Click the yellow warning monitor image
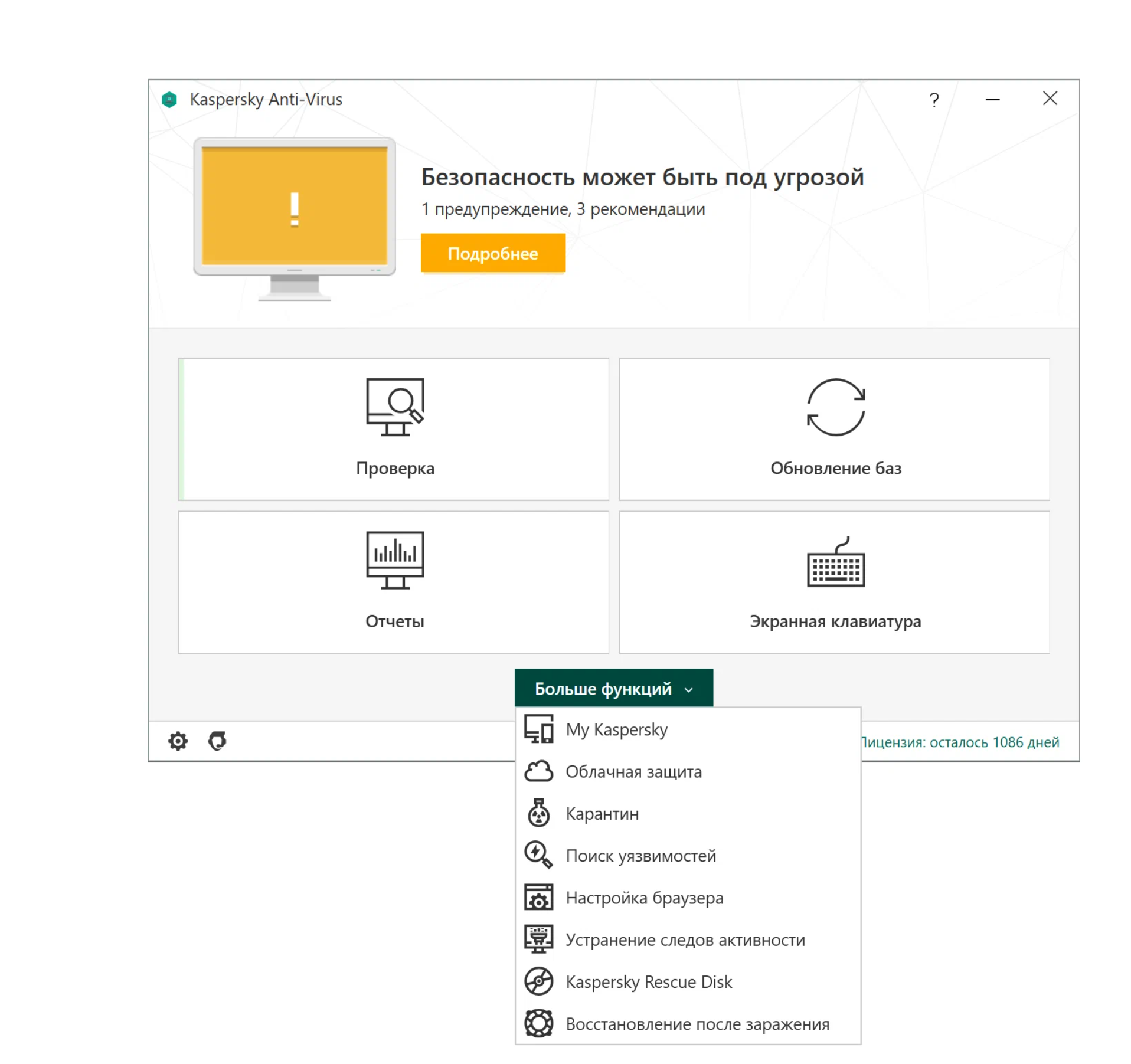 tap(295, 218)
